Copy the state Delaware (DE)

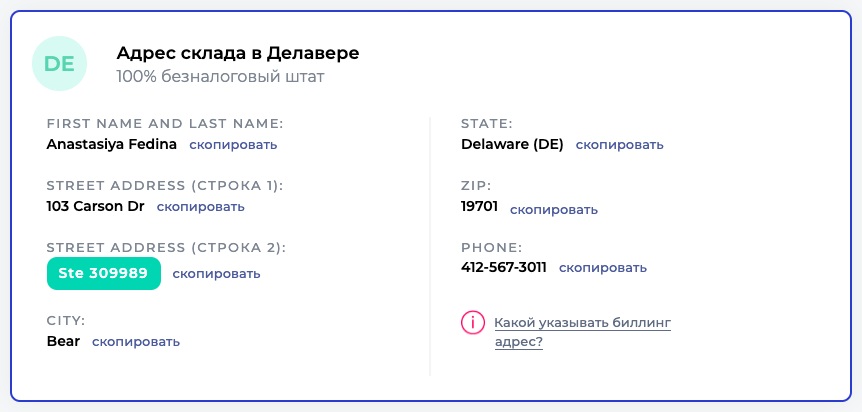(x=619, y=145)
